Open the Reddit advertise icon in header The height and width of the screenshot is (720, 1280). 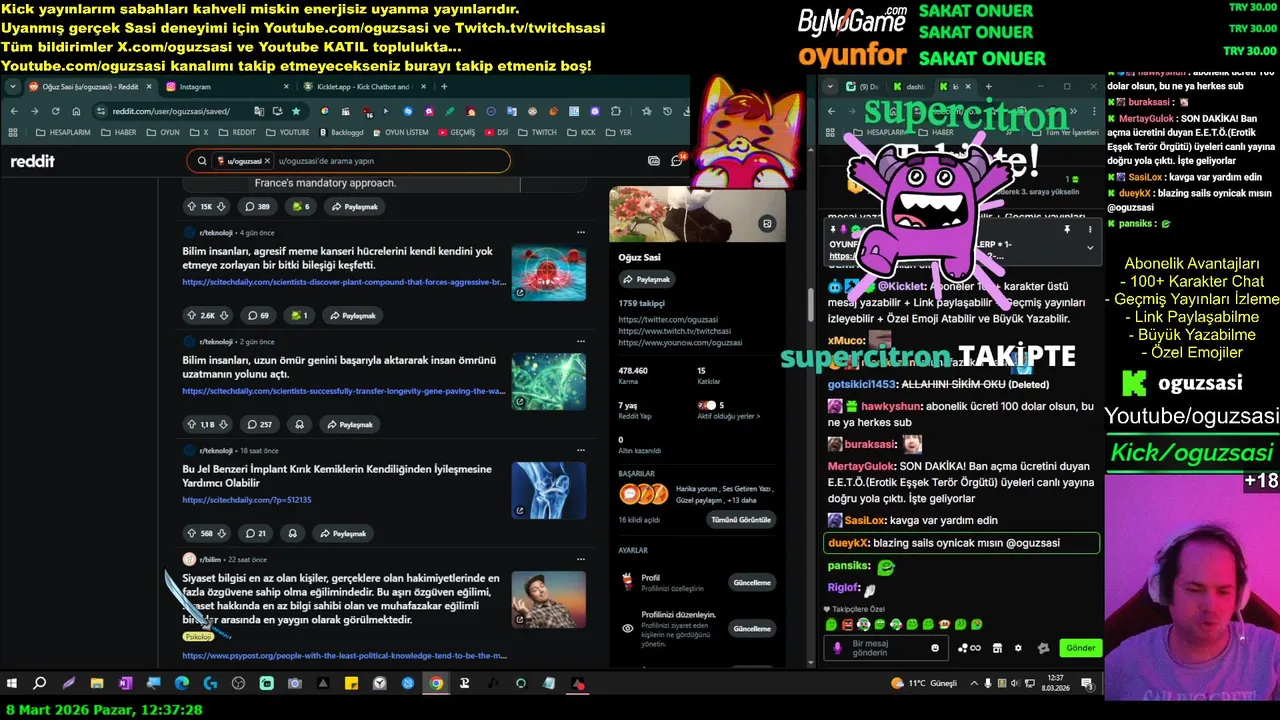click(x=654, y=161)
